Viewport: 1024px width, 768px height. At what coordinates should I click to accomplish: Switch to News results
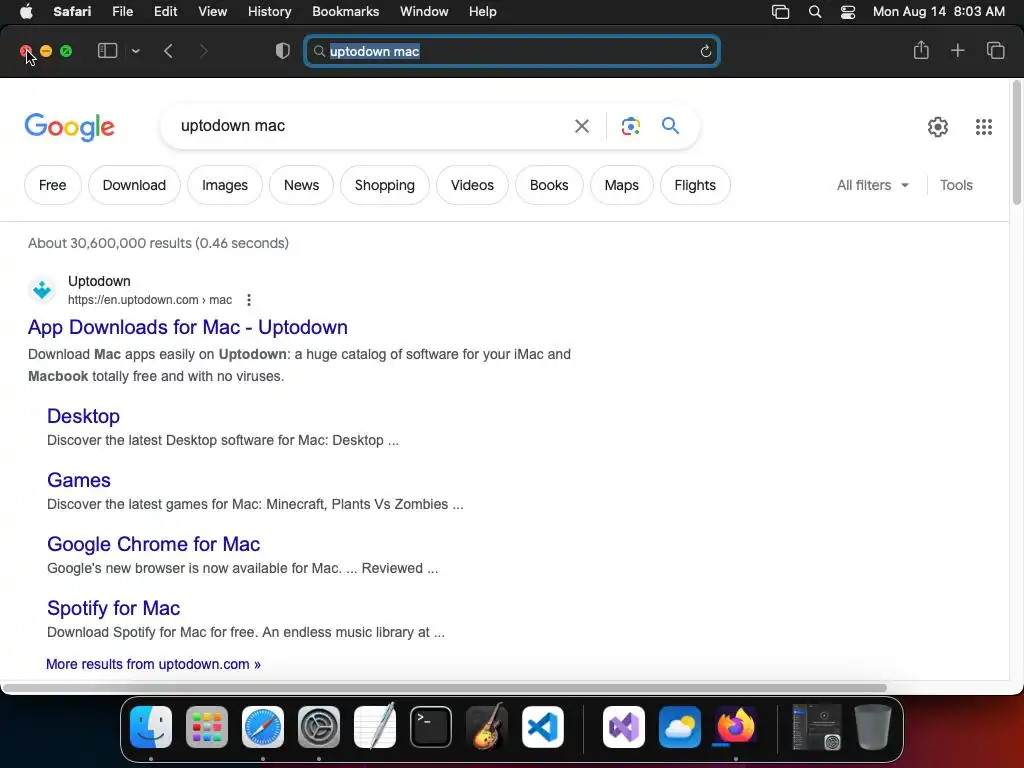pos(301,185)
